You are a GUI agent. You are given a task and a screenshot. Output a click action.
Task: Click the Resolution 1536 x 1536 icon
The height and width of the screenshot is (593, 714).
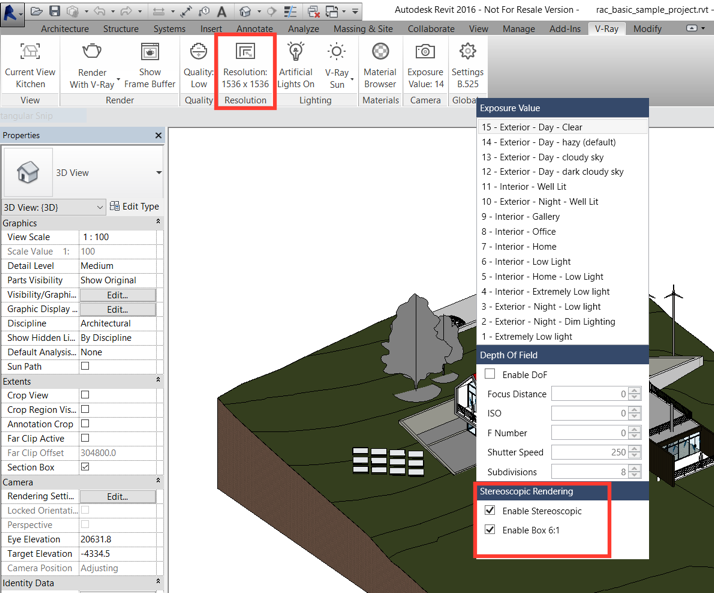(x=245, y=51)
